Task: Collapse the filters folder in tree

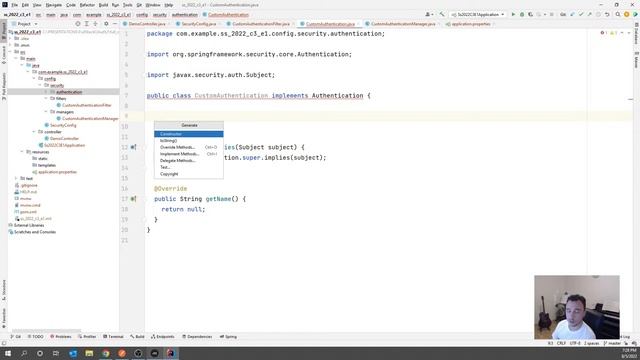Action: [46, 98]
